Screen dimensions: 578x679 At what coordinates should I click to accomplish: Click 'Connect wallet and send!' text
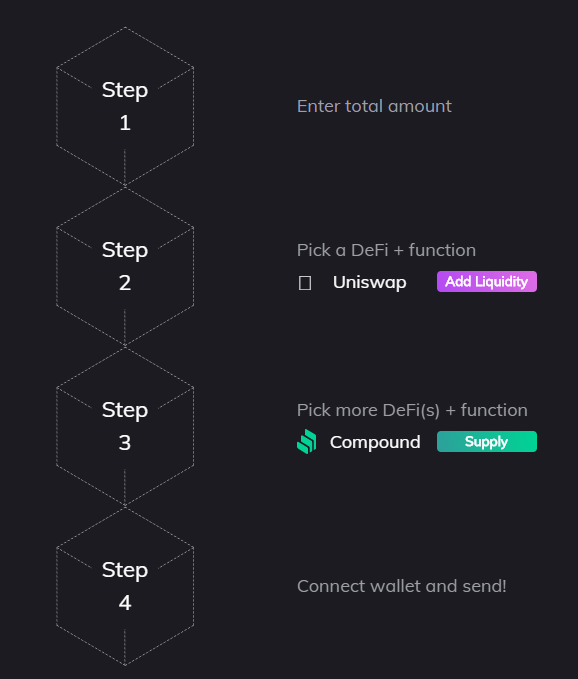coord(401,586)
